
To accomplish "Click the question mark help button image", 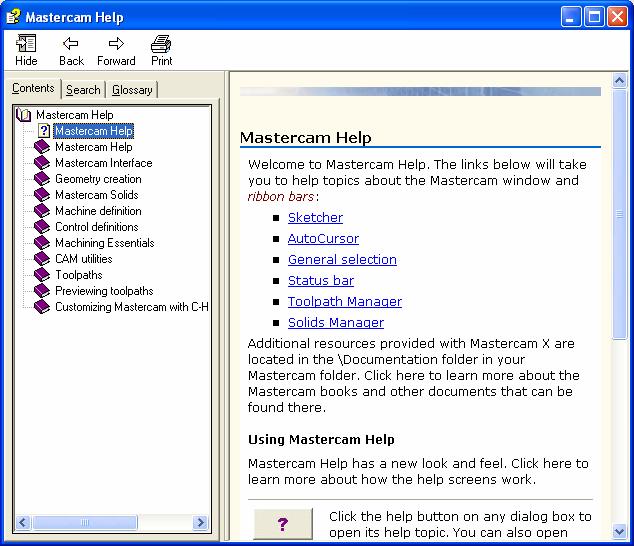I will 283,524.
